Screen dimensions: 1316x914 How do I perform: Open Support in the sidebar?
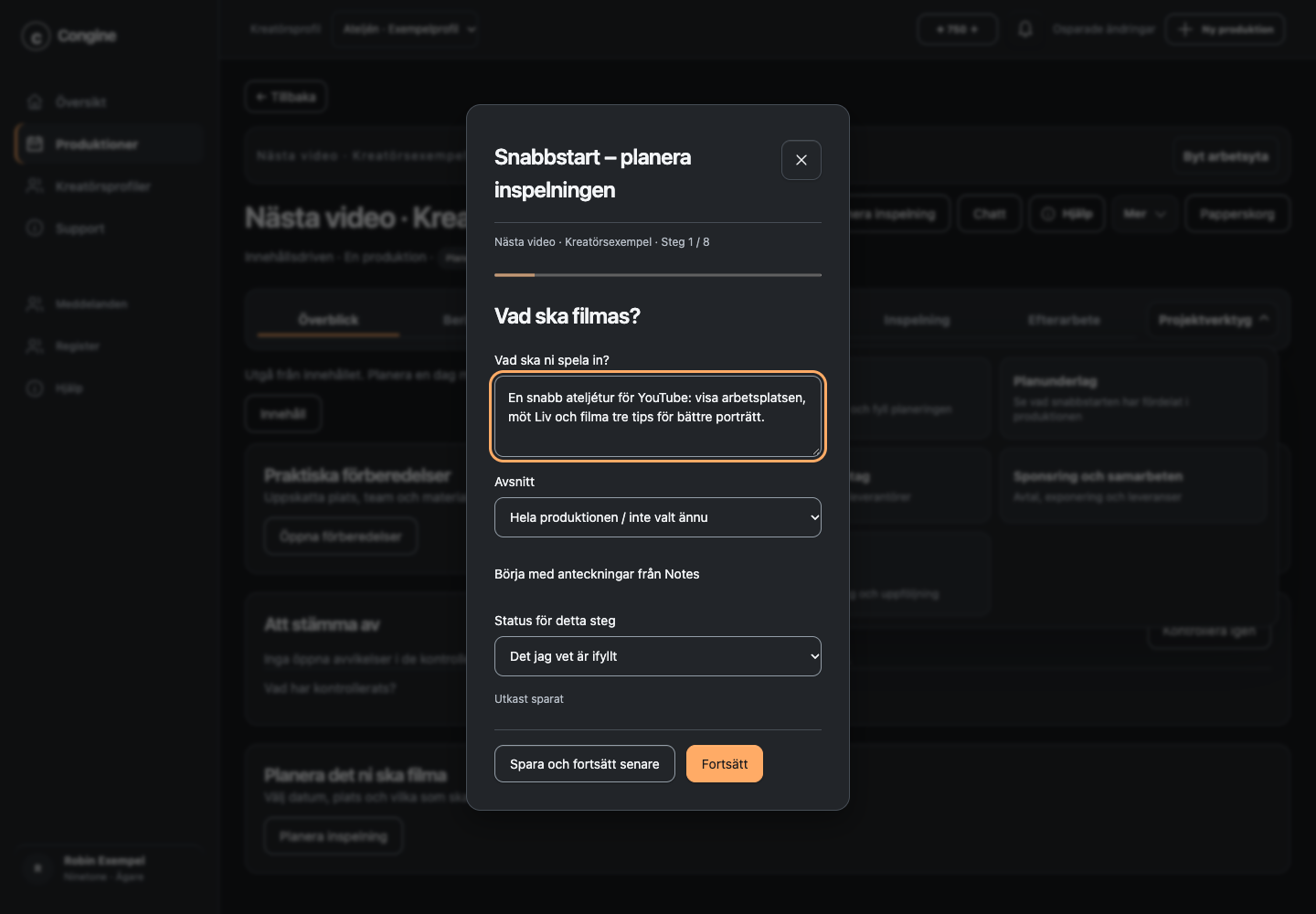click(x=109, y=228)
